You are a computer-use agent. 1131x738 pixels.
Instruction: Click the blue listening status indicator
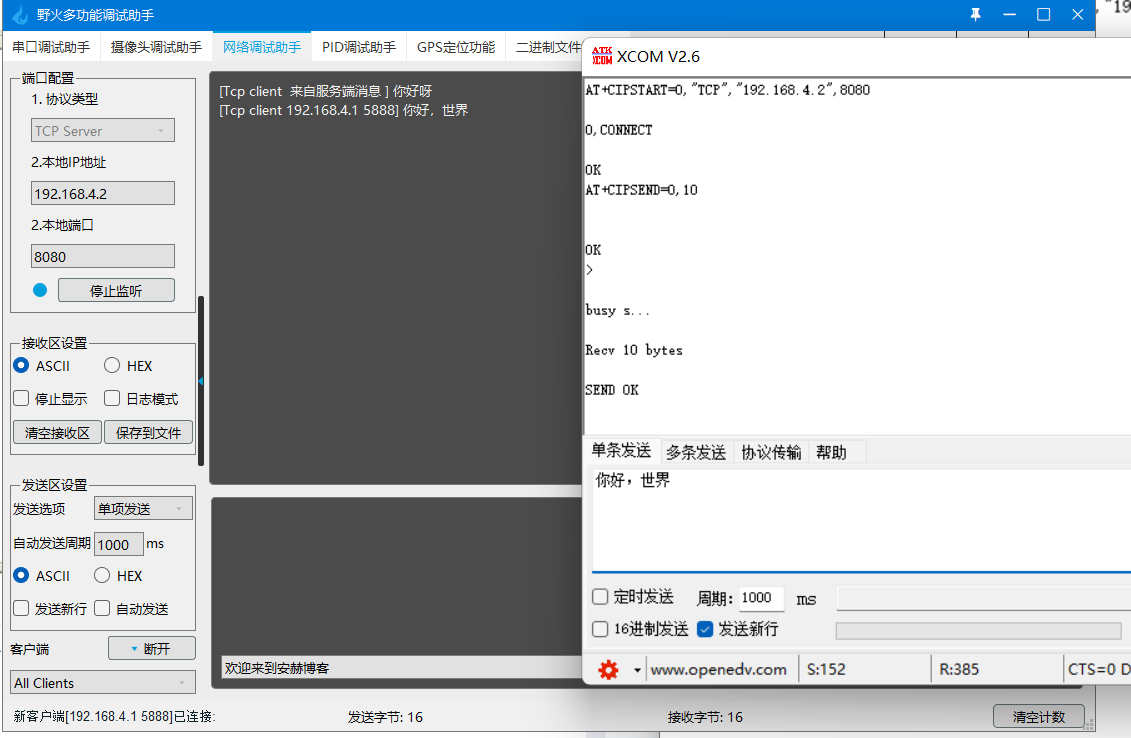(38, 289)
